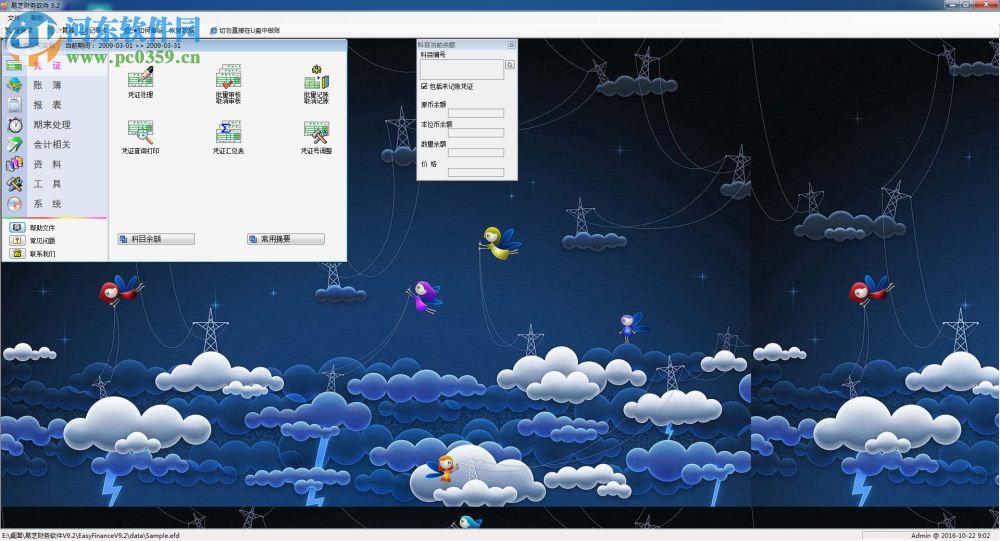Select the 凭证 category label

[x=48, y=65]
